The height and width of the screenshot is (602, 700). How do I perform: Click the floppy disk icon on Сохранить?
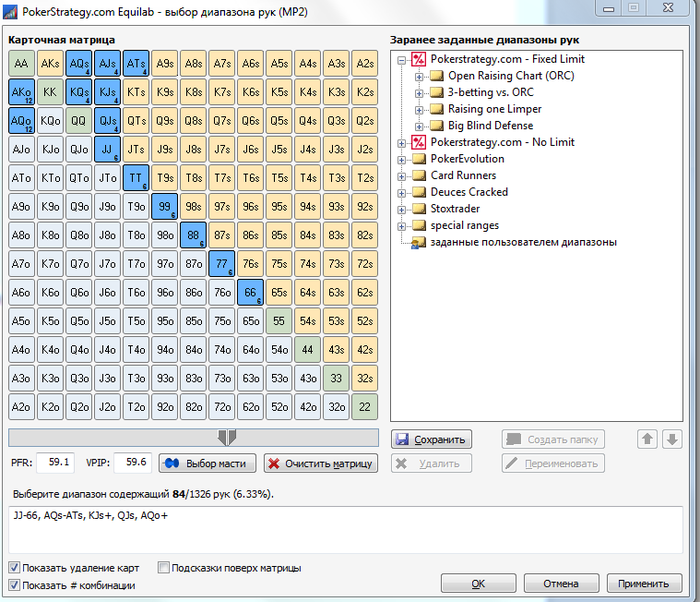(402, 439)
